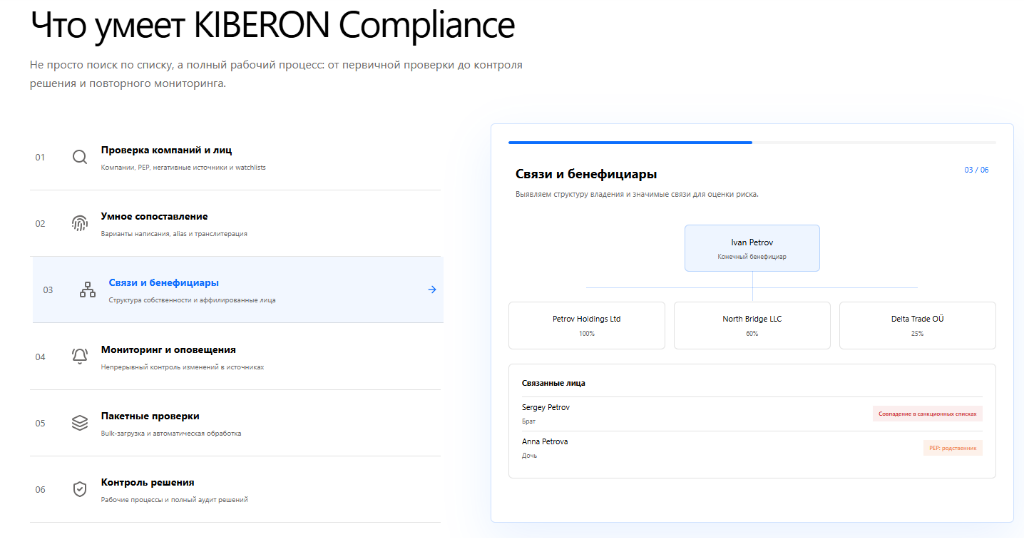1024x538 pixels.
Task: Click the Sergey Petrov name
Action: click(545, 407)
